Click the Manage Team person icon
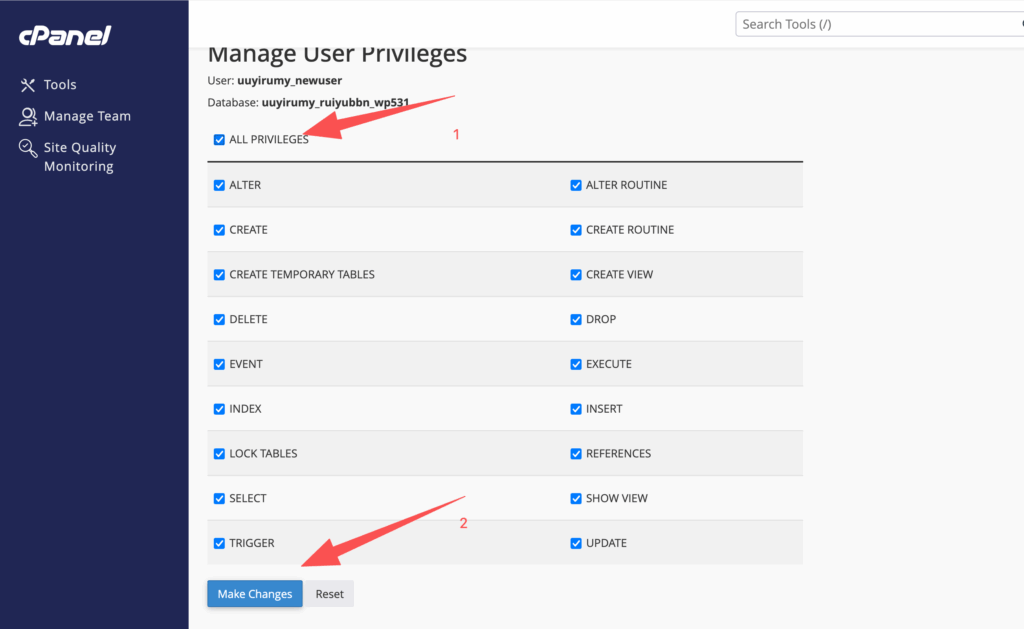The height and width of the screenshot is (629, 1024). click(28, 116)
